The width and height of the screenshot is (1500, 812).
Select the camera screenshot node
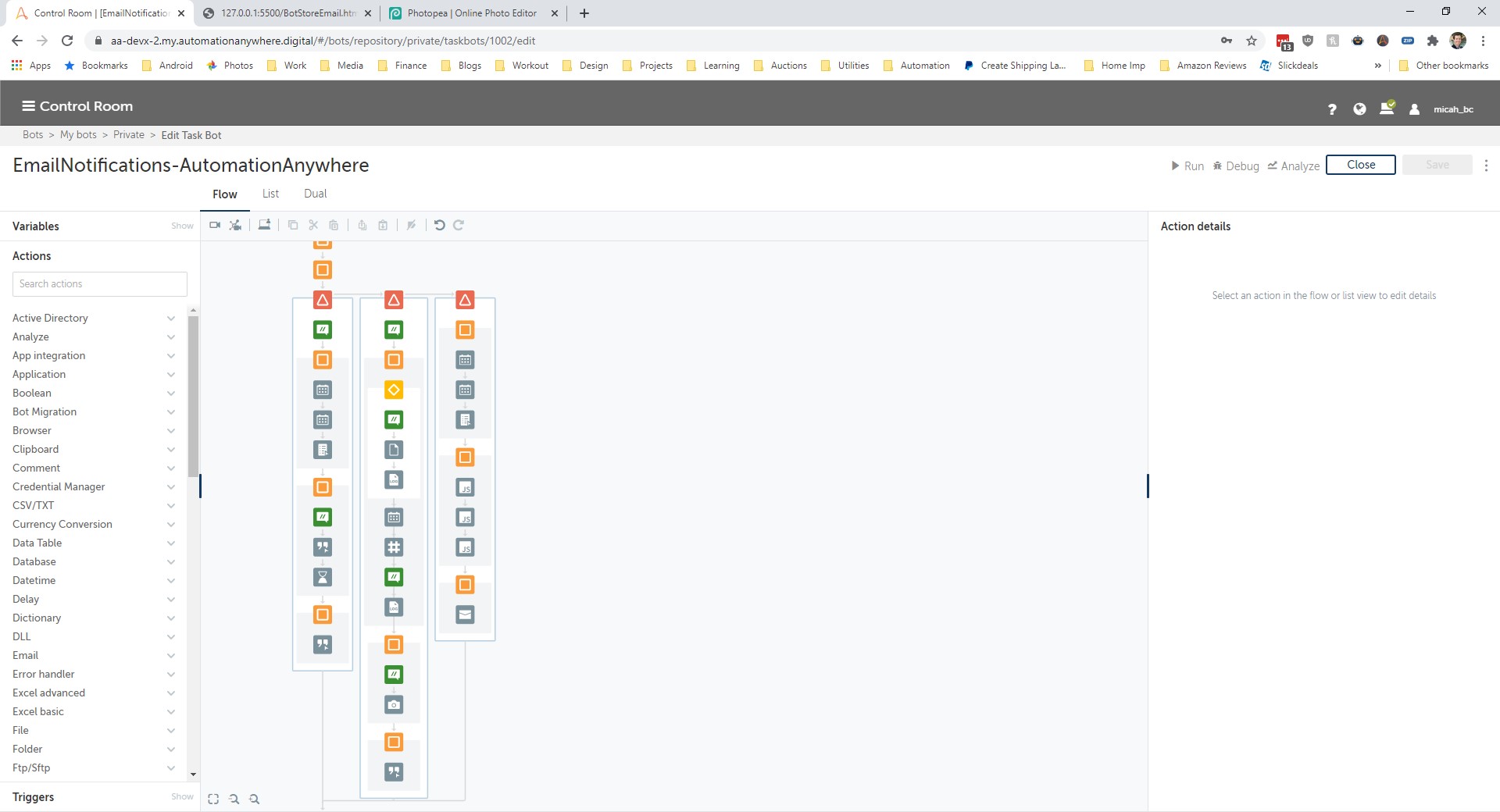coord(394,705)
